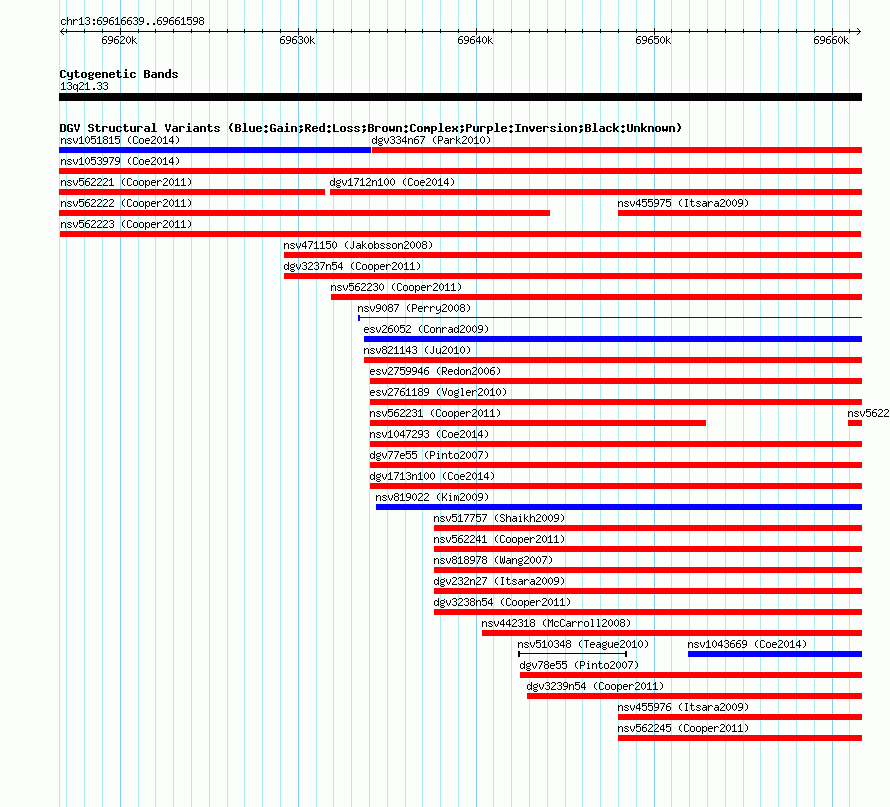Click the blue bar of esv26052

613,339
